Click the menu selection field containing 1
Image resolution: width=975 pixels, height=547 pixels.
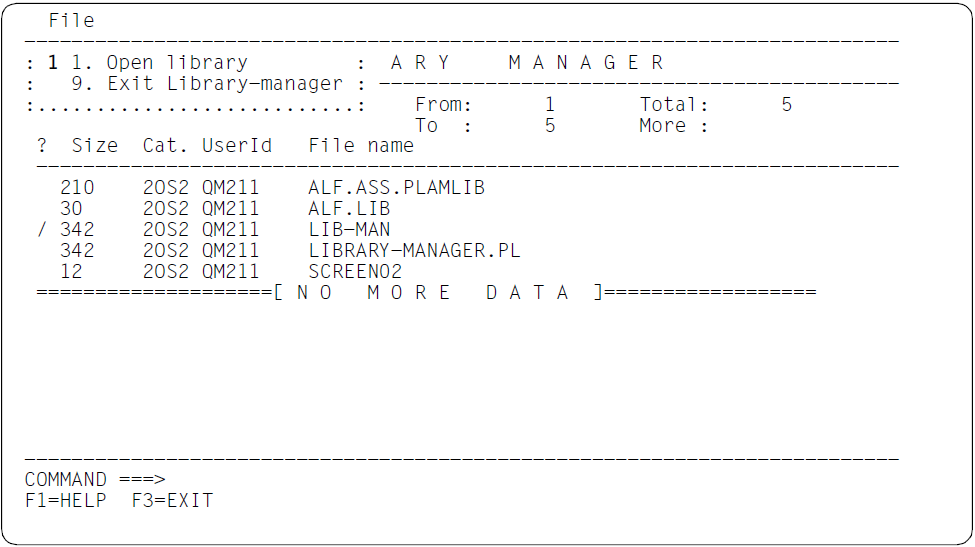[53, 63]
